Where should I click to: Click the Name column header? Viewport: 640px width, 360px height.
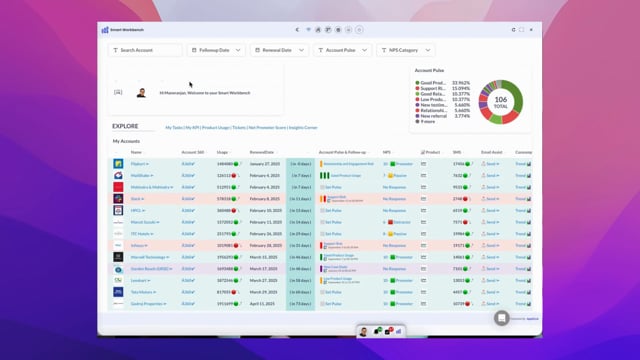pos(136,152)
